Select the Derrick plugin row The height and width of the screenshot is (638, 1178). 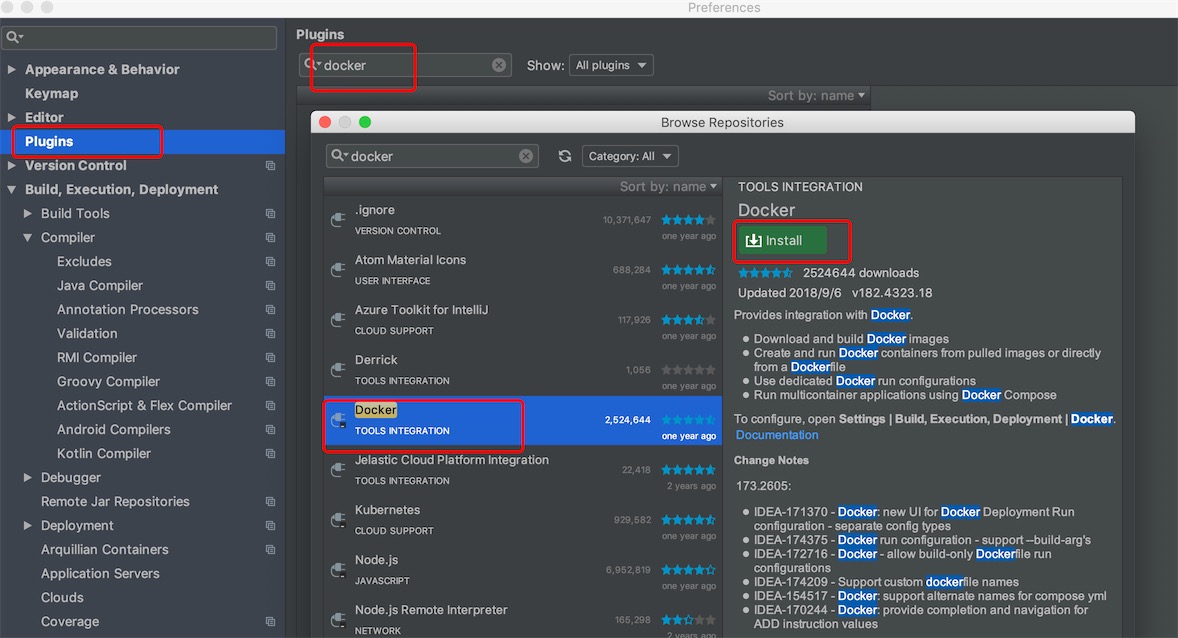pos(523,370)
